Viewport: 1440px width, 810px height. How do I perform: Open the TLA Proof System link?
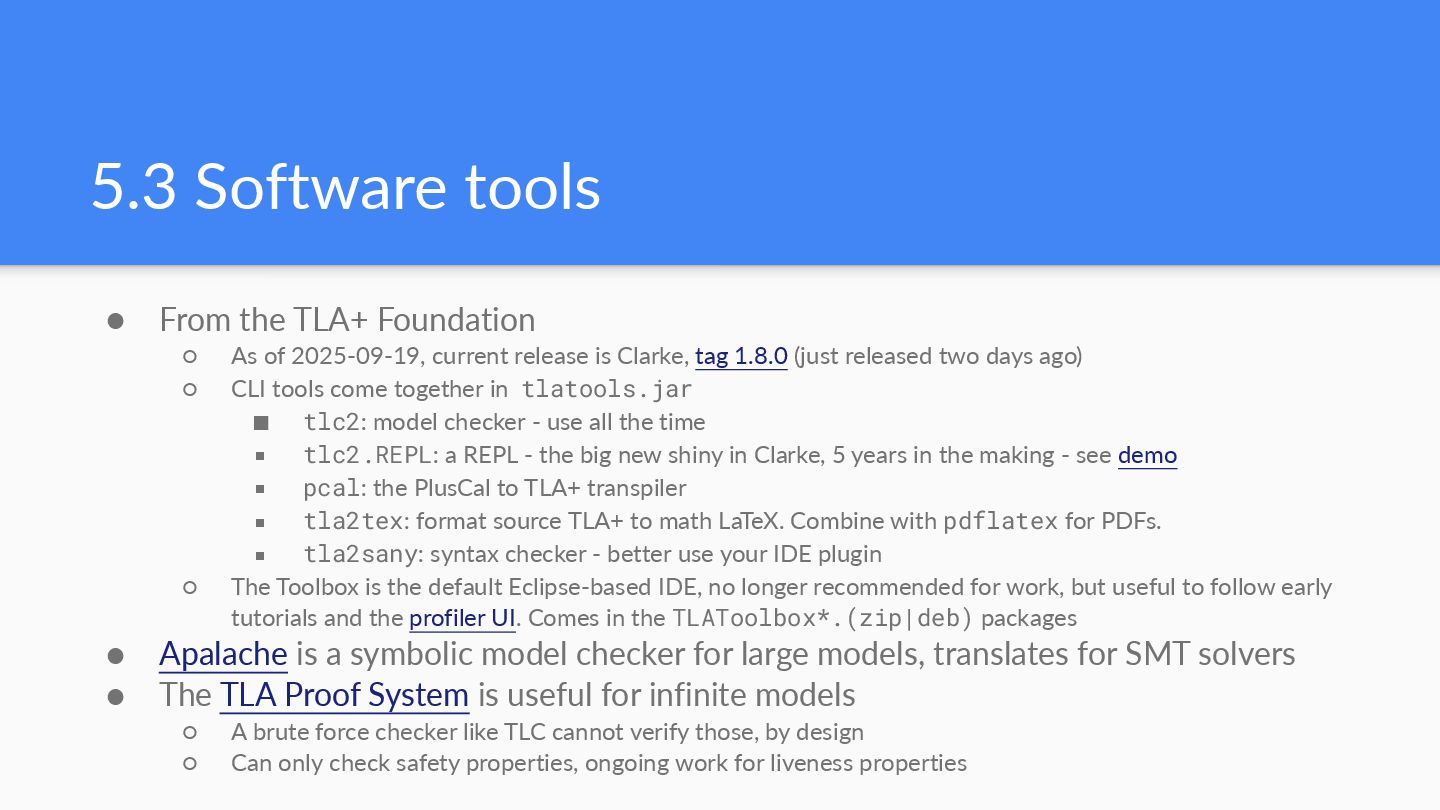tap(344, 694)
